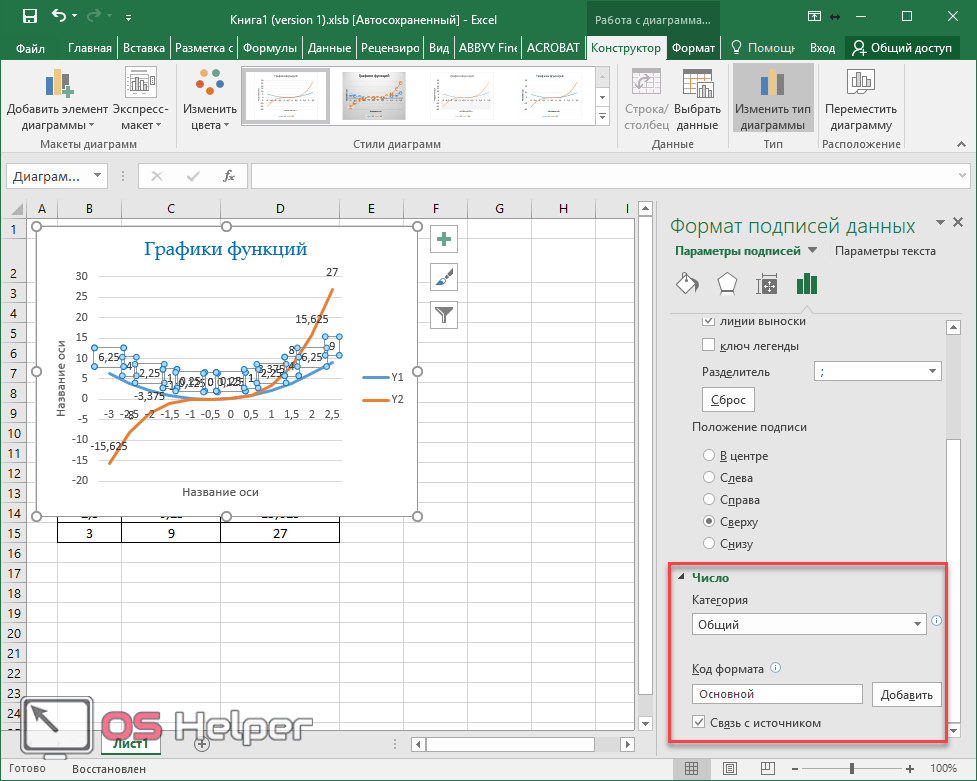Image resolution: width=977 pixels, height=781 pixels.
Task: Click the 'Сброс' button
Action: [x=727, y=399]
